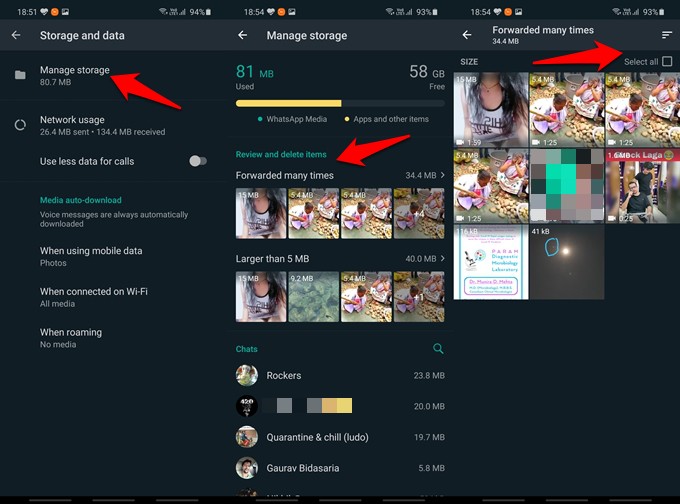The height and width of the screenshot is (504, 680).
Task: Toggle Use less data for calls
Action: coord(198,161)
